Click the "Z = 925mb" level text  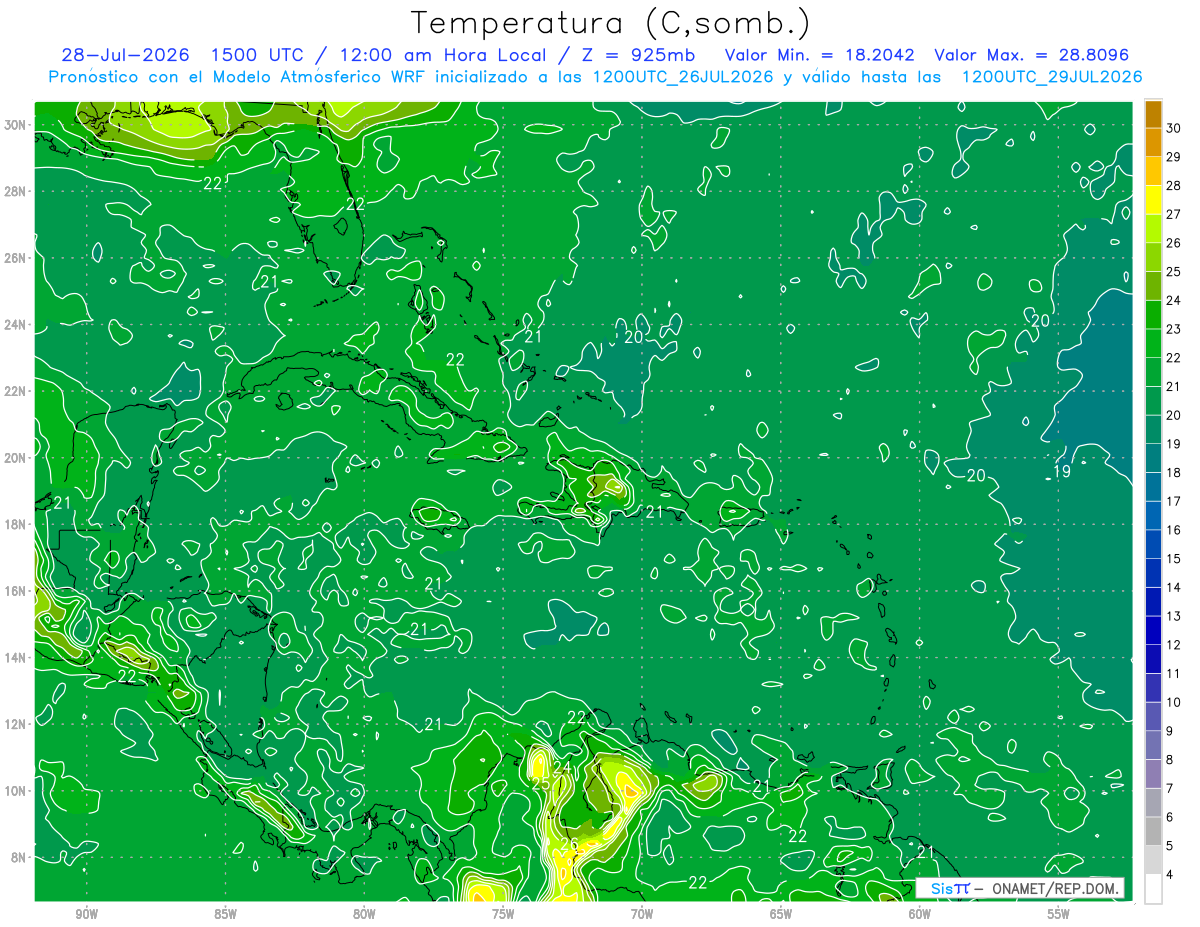(636, 55)
